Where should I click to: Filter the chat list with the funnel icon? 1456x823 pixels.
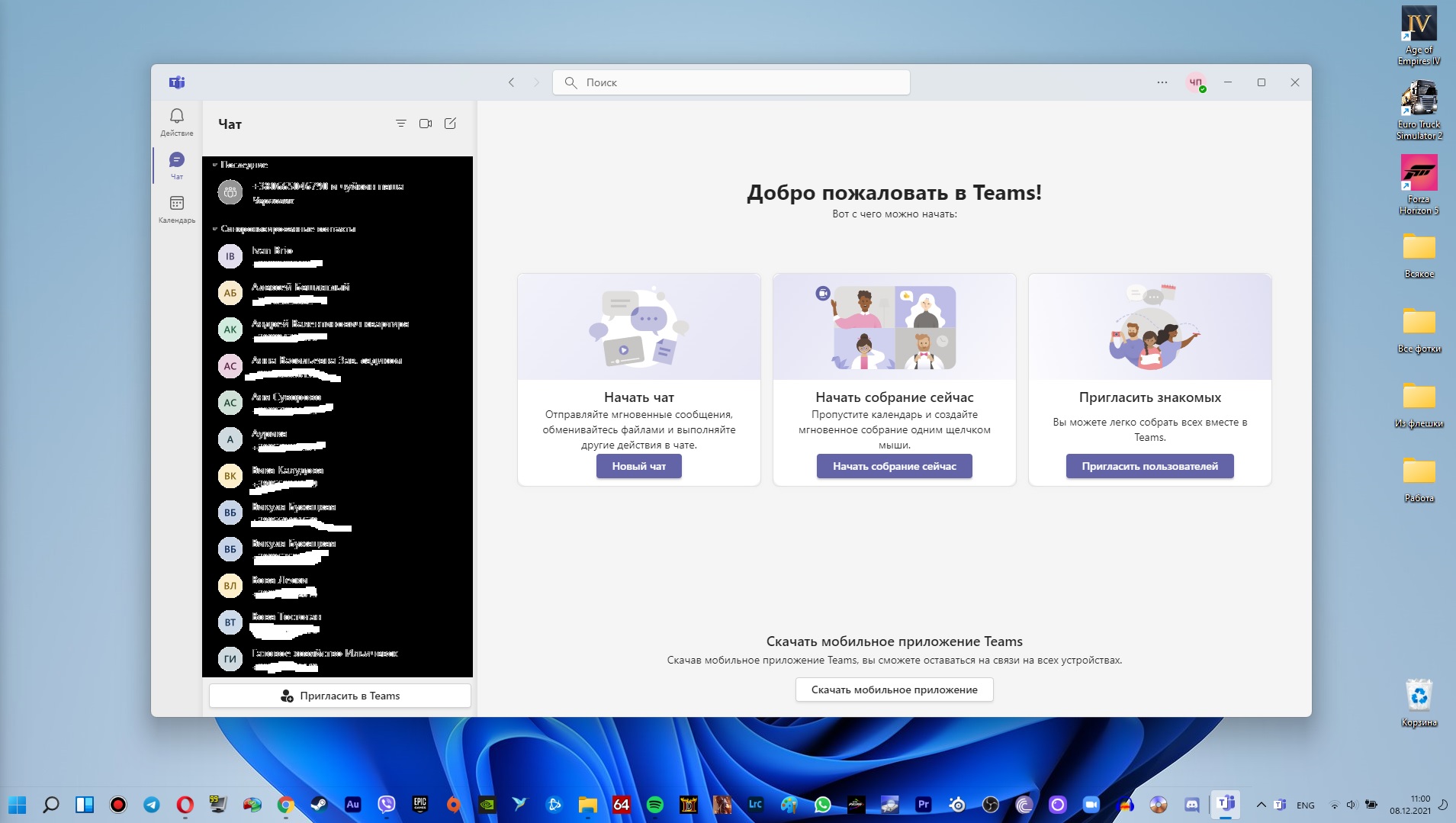(401, 123)
